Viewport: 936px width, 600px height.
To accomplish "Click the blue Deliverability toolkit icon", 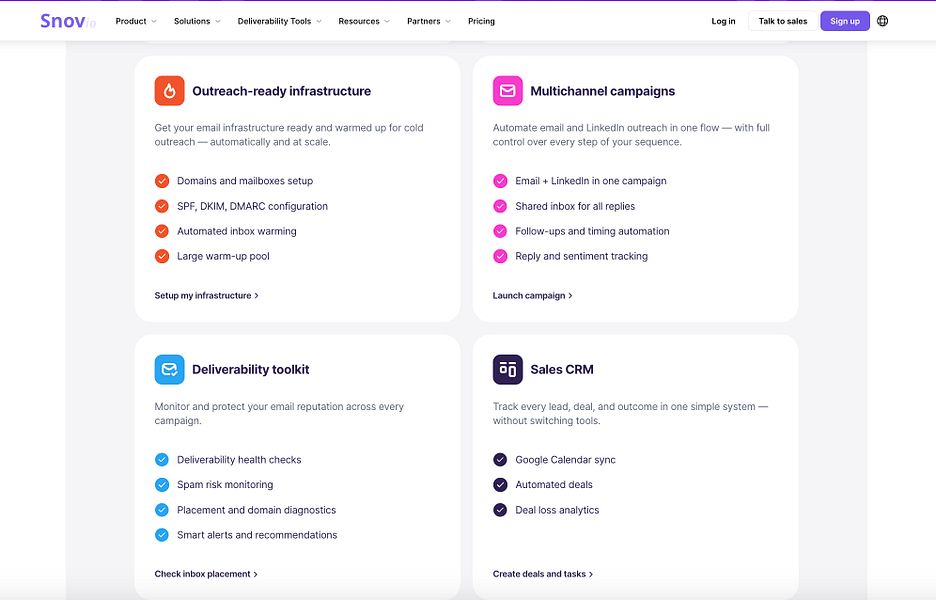I will [170, 370].
